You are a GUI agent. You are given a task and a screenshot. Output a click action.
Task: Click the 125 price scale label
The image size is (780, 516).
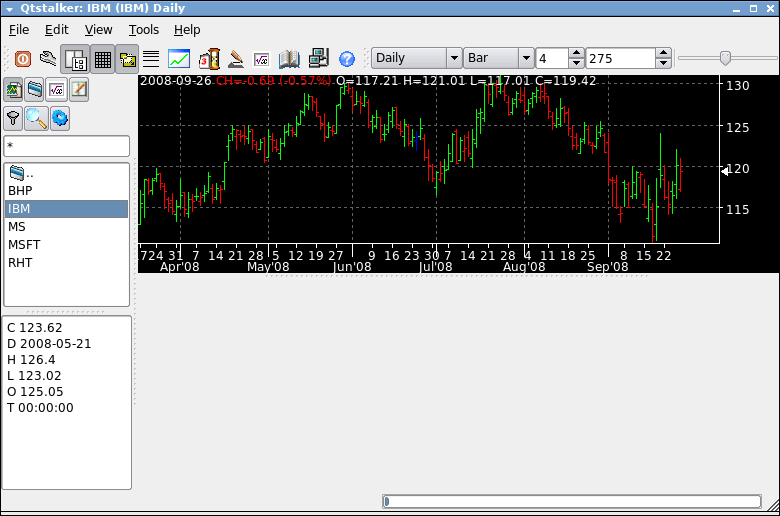coord(738,127)
